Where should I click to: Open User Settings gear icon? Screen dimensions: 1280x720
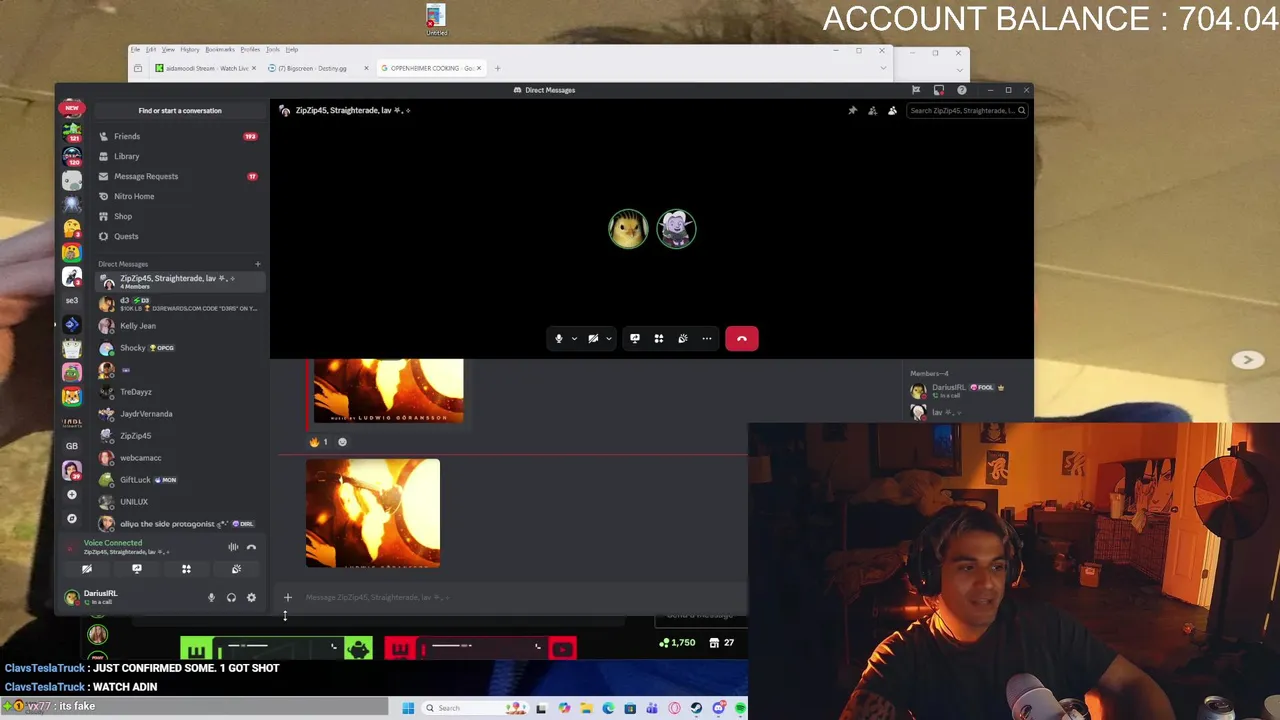tap(251, 598)
